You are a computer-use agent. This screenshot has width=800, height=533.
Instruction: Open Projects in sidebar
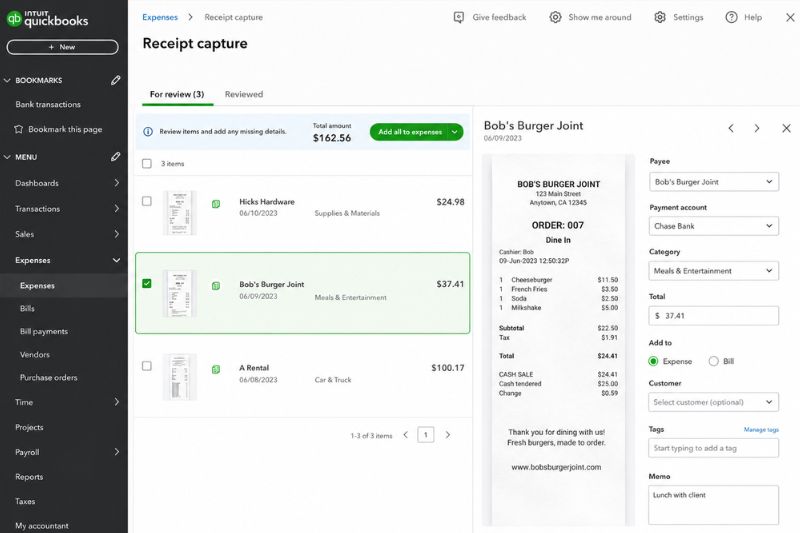29,427
